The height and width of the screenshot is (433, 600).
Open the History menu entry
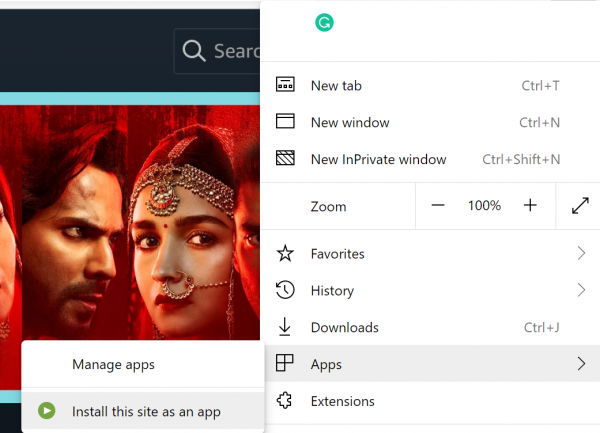tap(430, 290)
